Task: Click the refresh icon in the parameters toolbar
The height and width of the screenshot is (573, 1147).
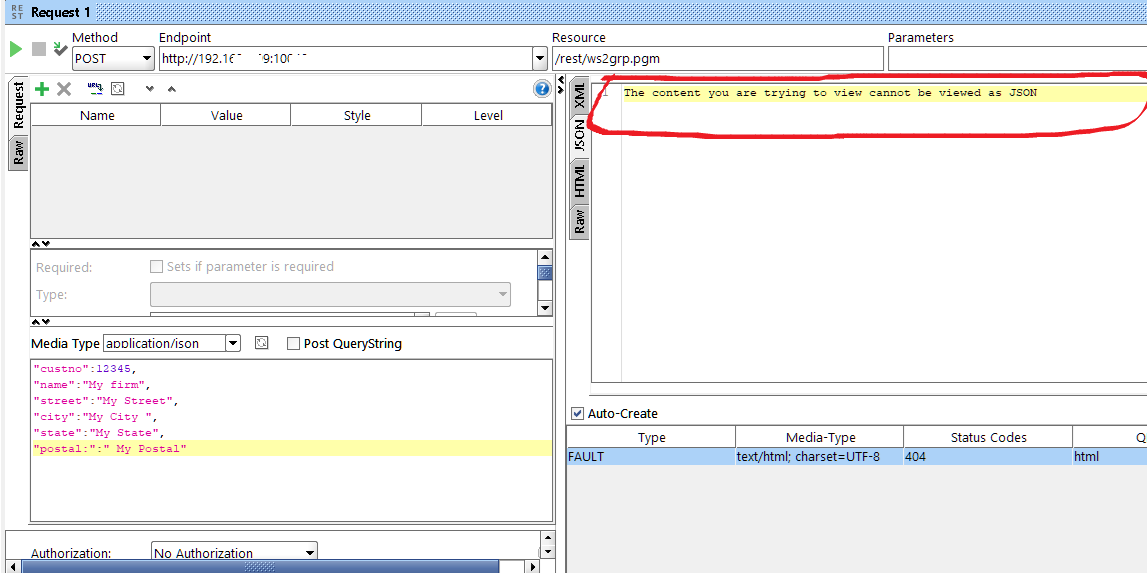Action: [x=117, y=89]
